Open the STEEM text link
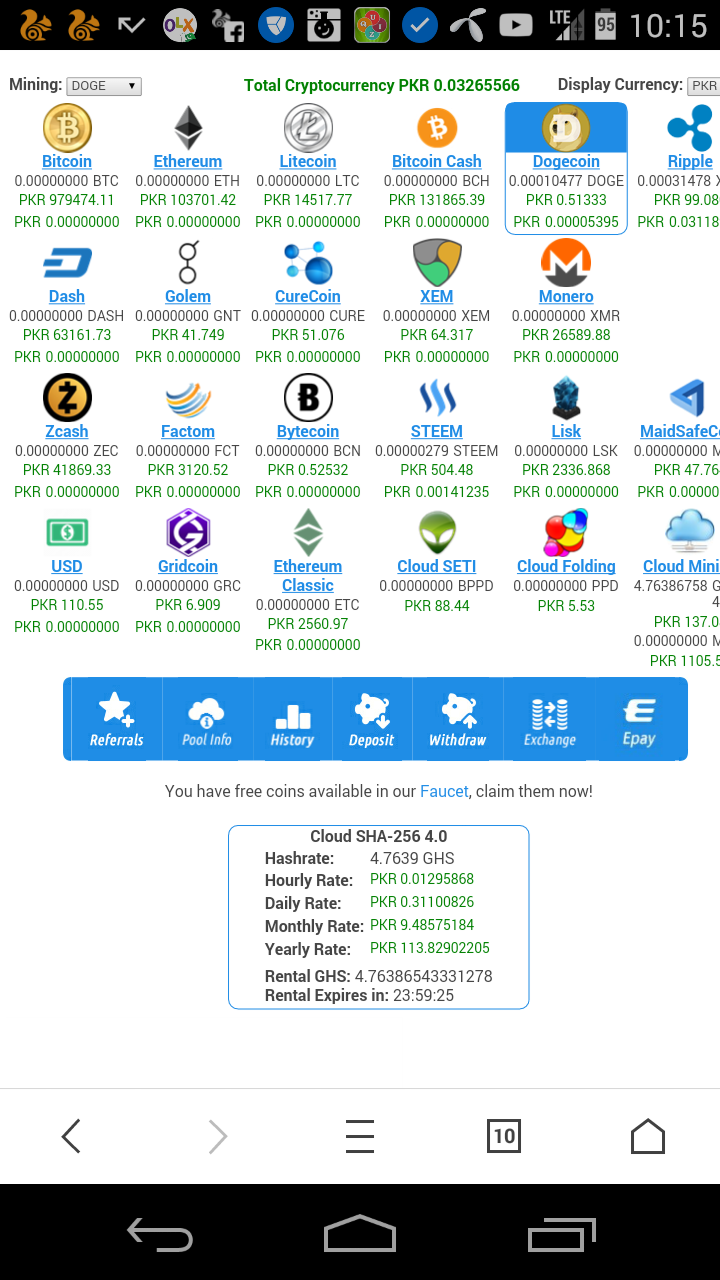 coord(437,431)
